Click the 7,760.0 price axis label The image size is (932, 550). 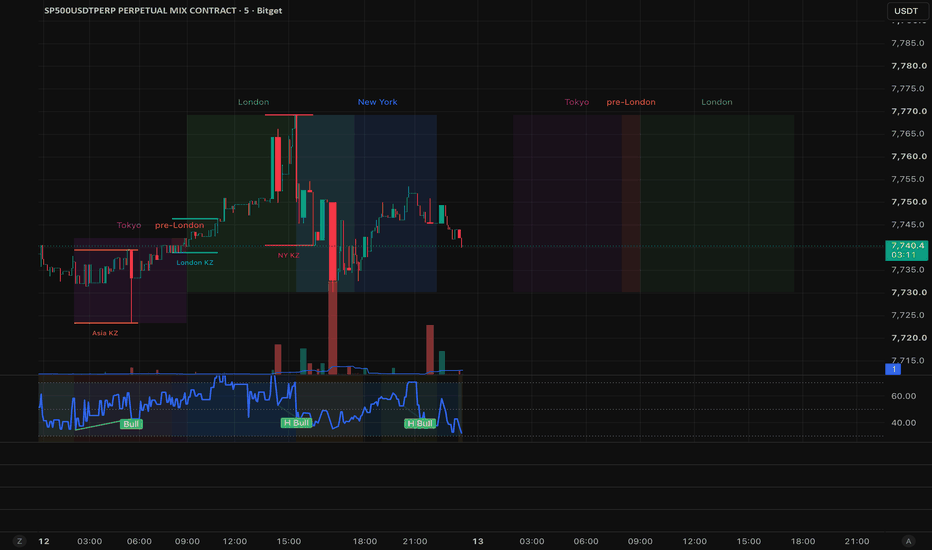coord(908,156)
